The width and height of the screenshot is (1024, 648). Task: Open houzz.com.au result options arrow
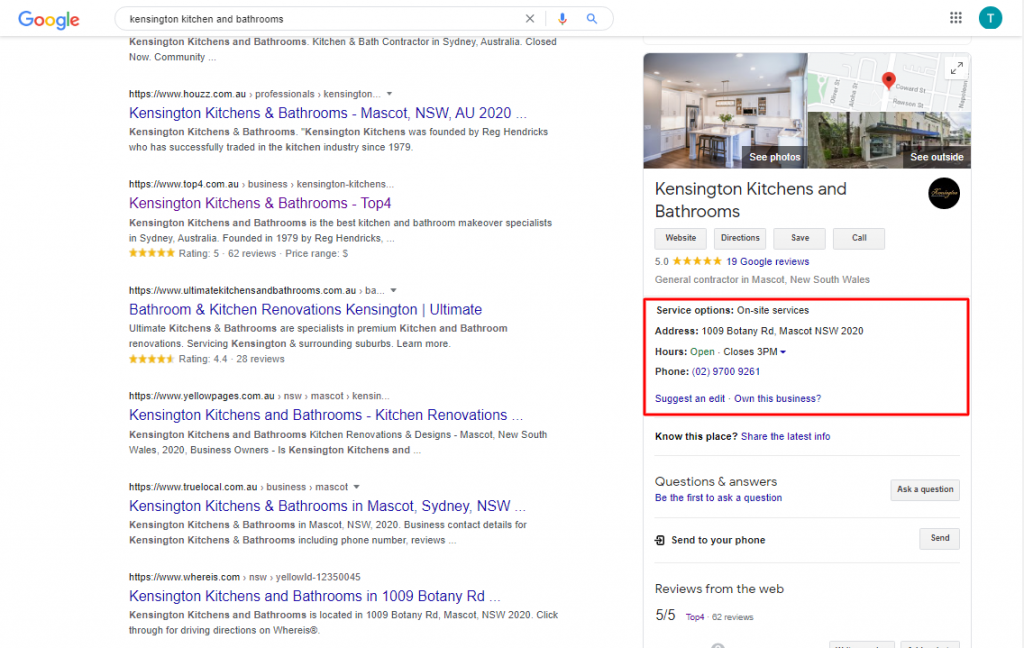[389, 94]
